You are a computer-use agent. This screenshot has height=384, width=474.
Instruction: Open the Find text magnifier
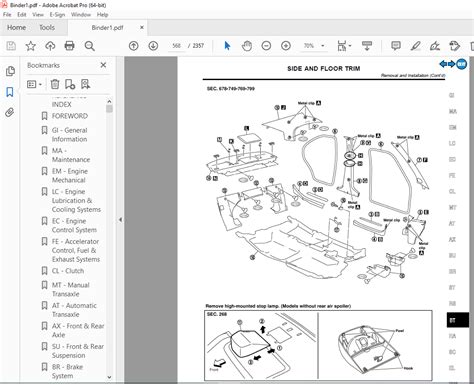[89, 46]
